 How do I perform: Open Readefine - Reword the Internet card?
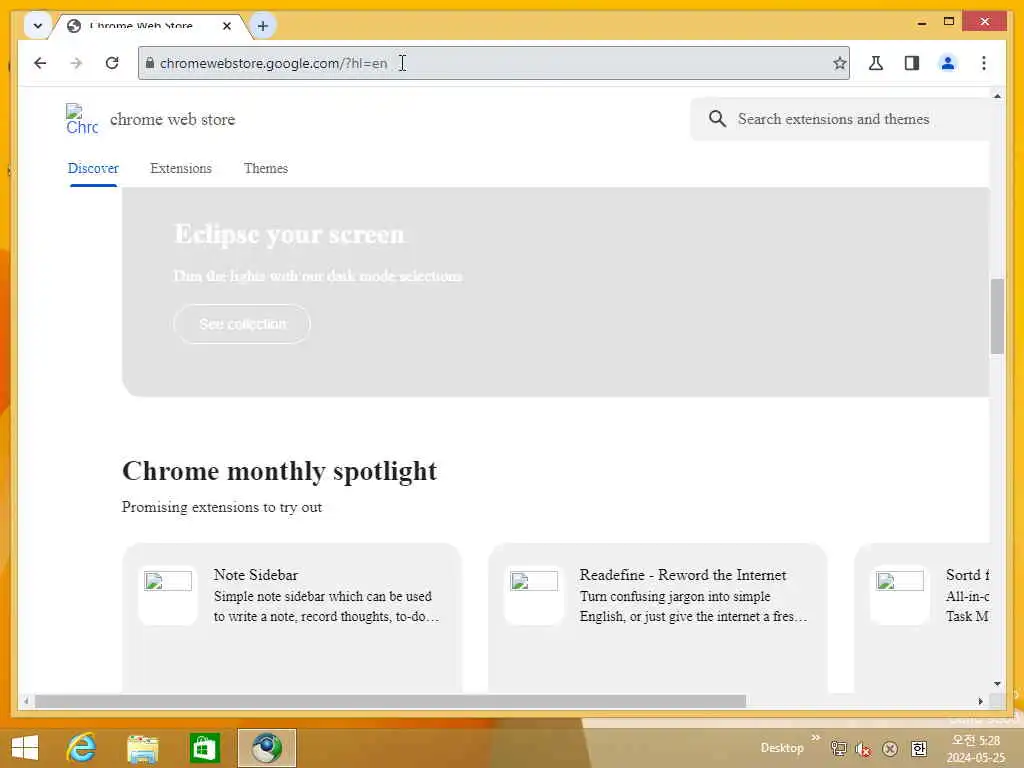(x=658, y=617)
